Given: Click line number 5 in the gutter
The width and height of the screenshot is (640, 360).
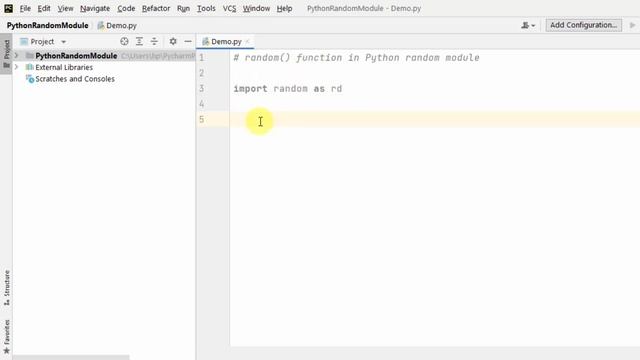Looking at the screenshot, I should [x=201, y=119].
